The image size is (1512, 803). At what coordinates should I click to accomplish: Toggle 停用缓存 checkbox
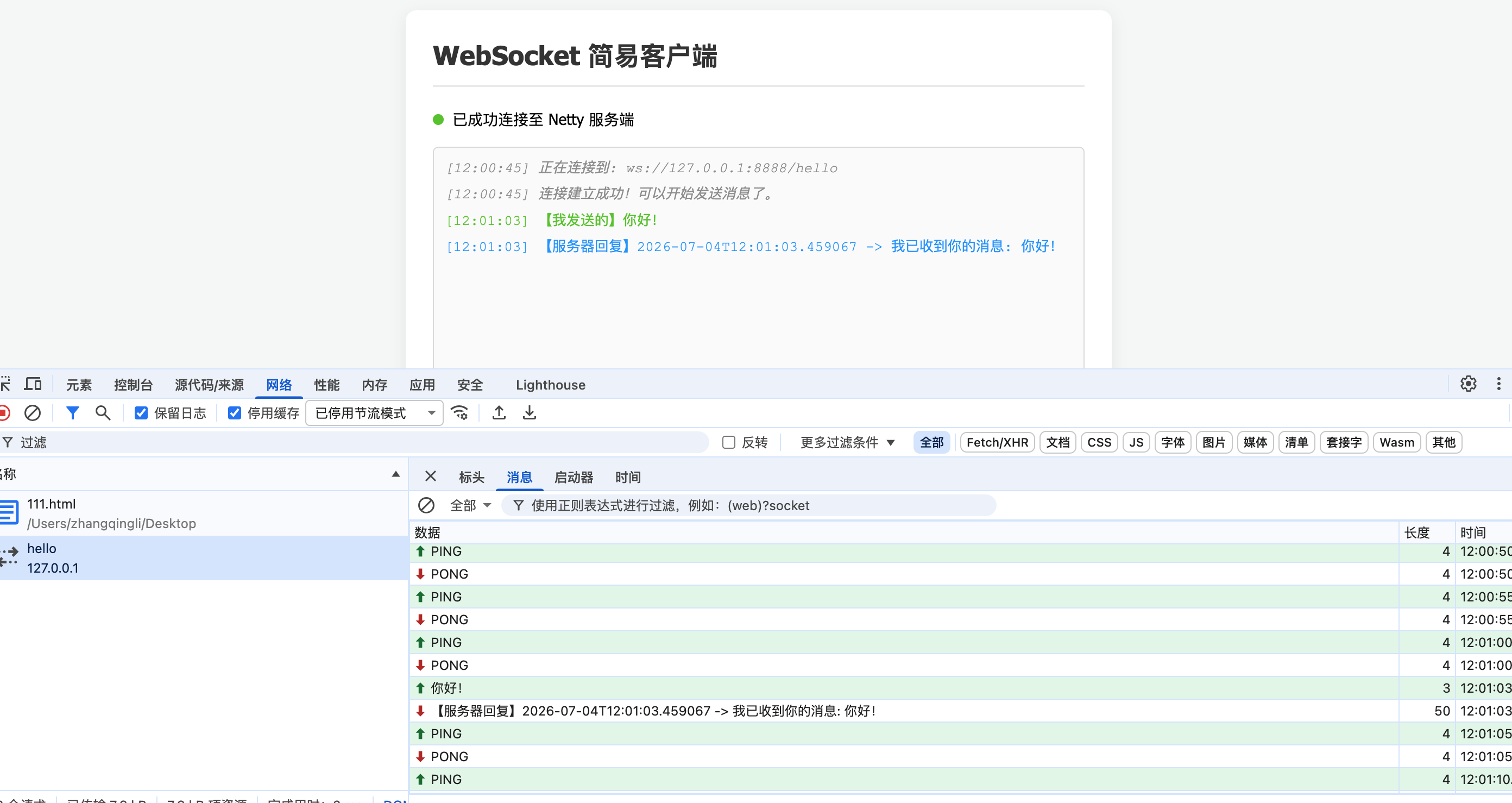[x=234, y=413]
